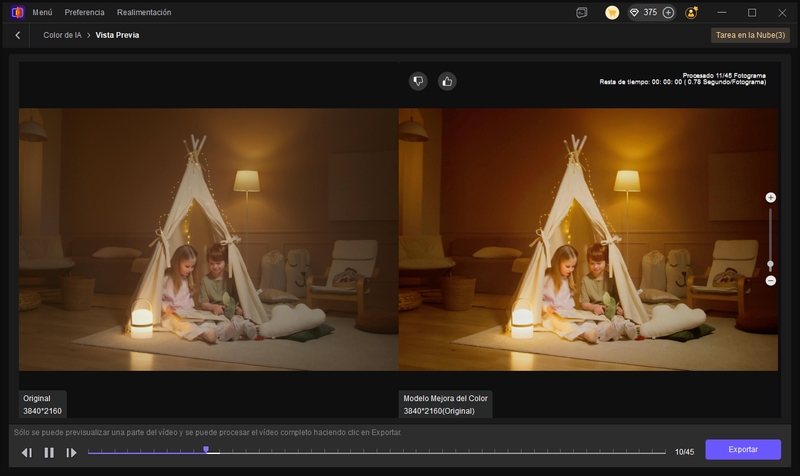Viewport: 800px width, 476px height.
Task: Click the thumbs up feedback icon
Action: (x=447, y=81)
